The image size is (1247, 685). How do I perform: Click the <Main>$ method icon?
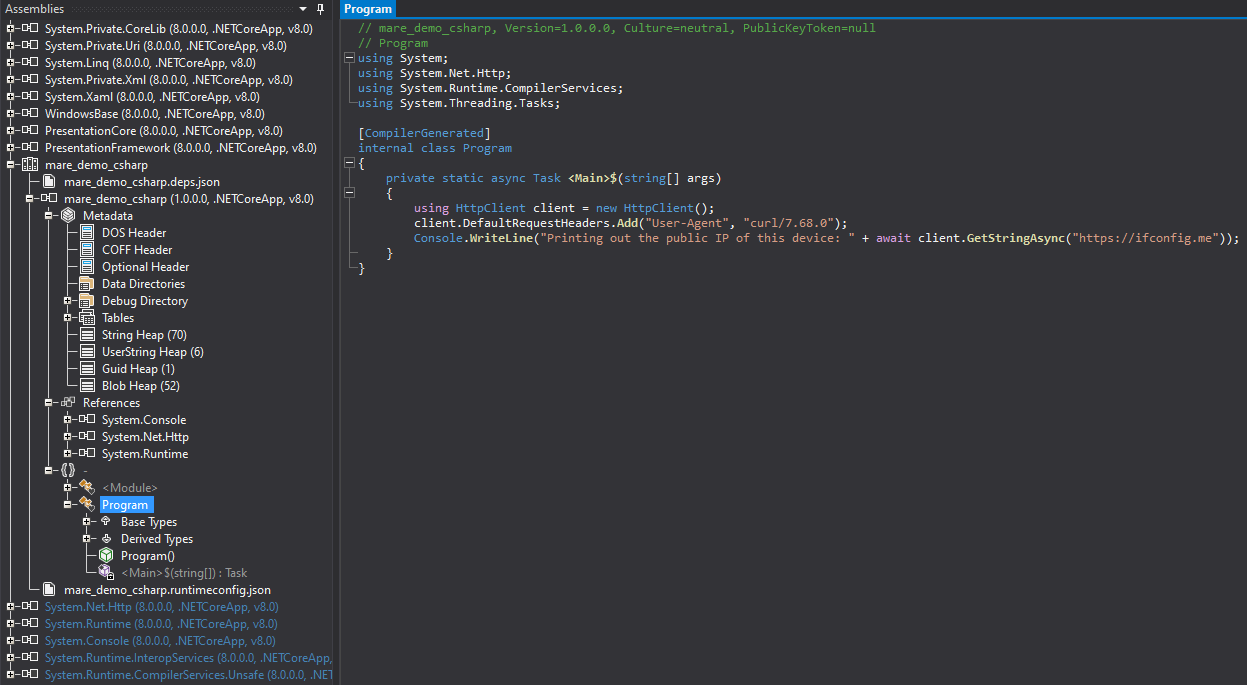tap(106, 573)
